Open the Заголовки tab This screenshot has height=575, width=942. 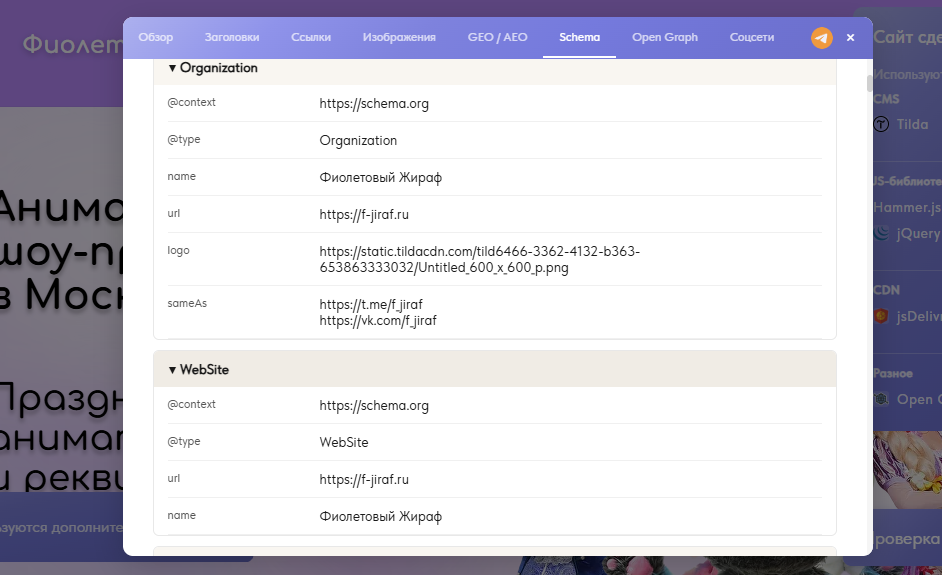(x=232, y=37)
